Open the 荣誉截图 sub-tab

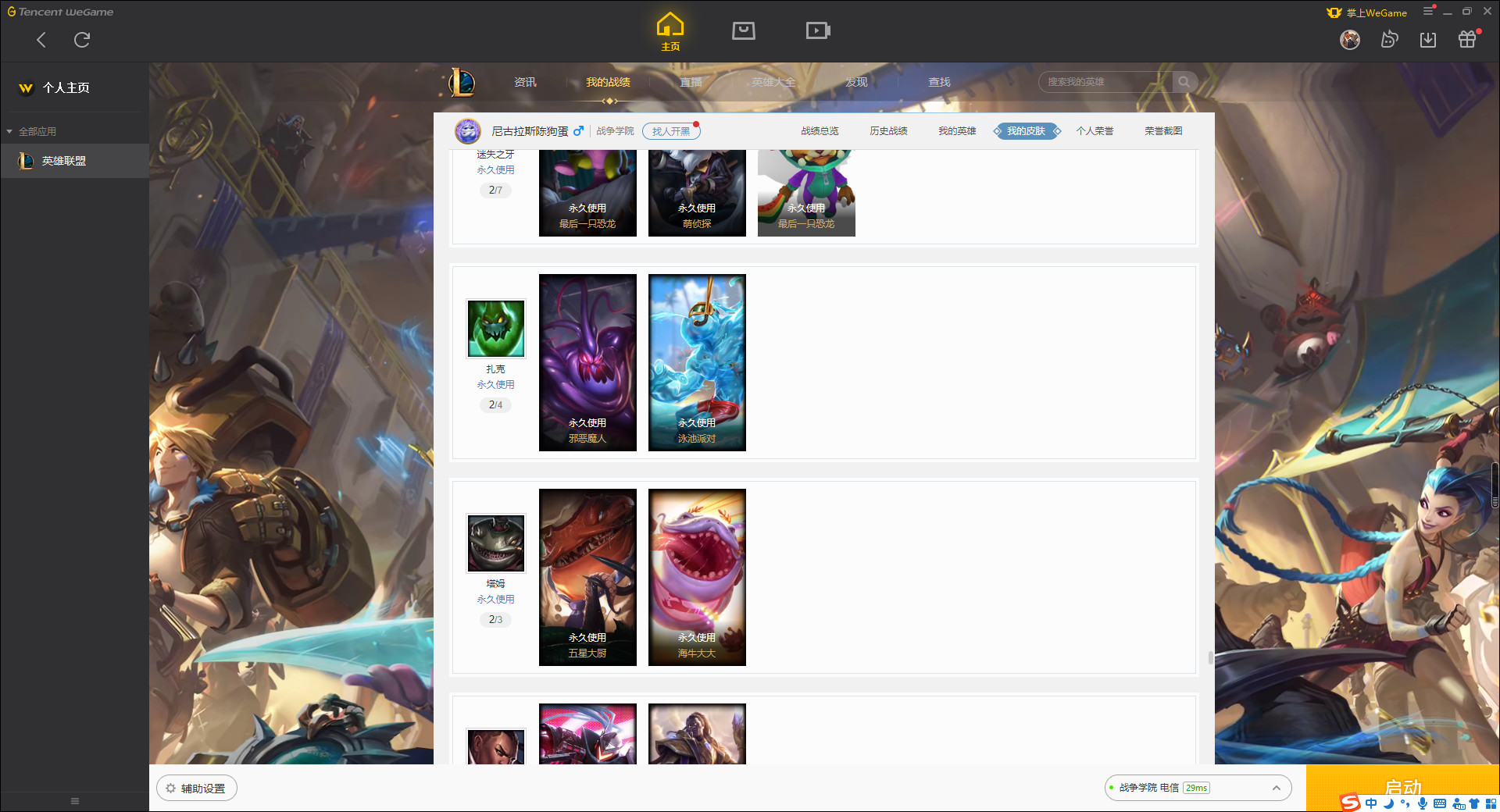1163,131
